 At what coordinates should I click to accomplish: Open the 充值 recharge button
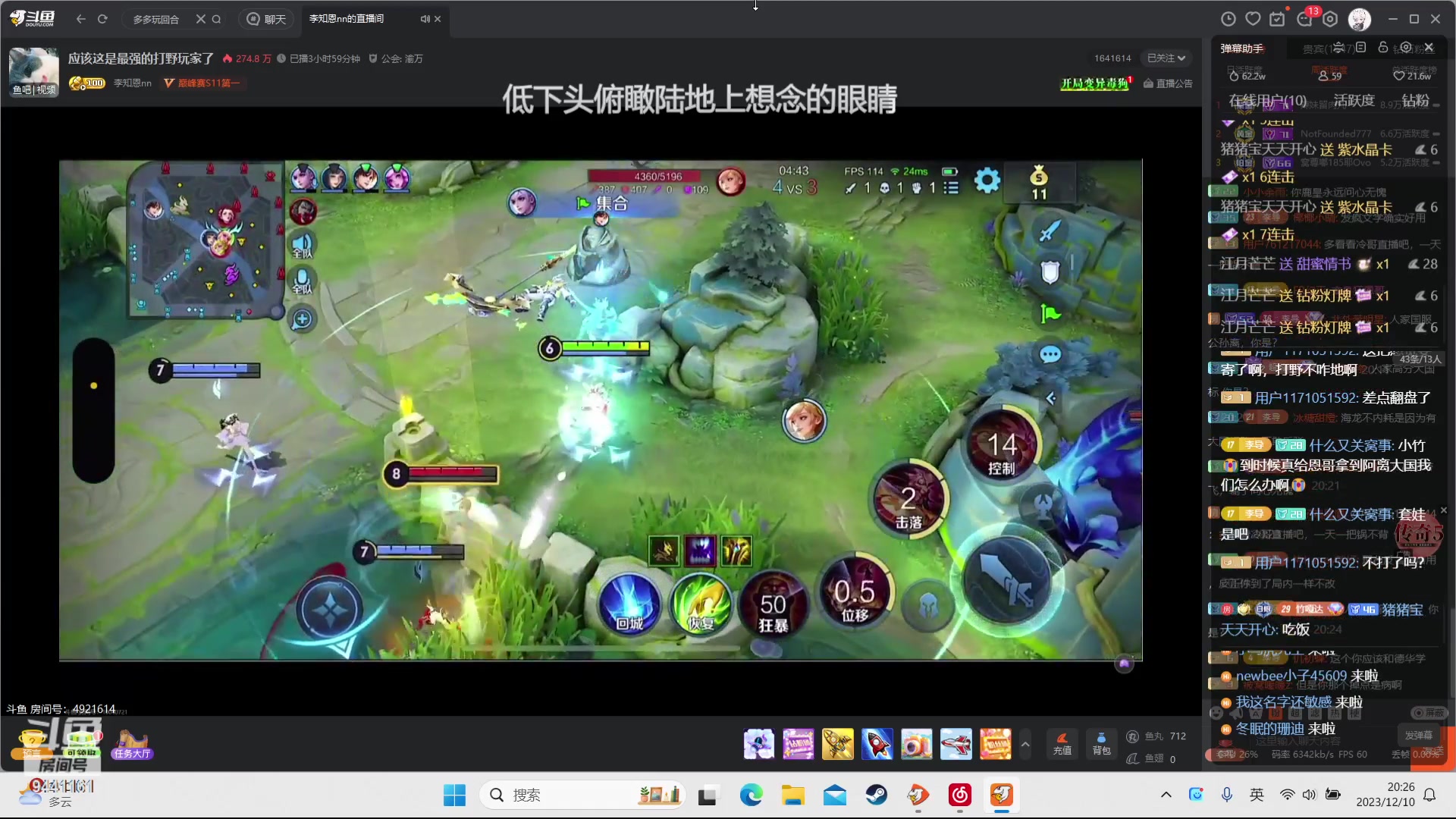[1062, 744]
